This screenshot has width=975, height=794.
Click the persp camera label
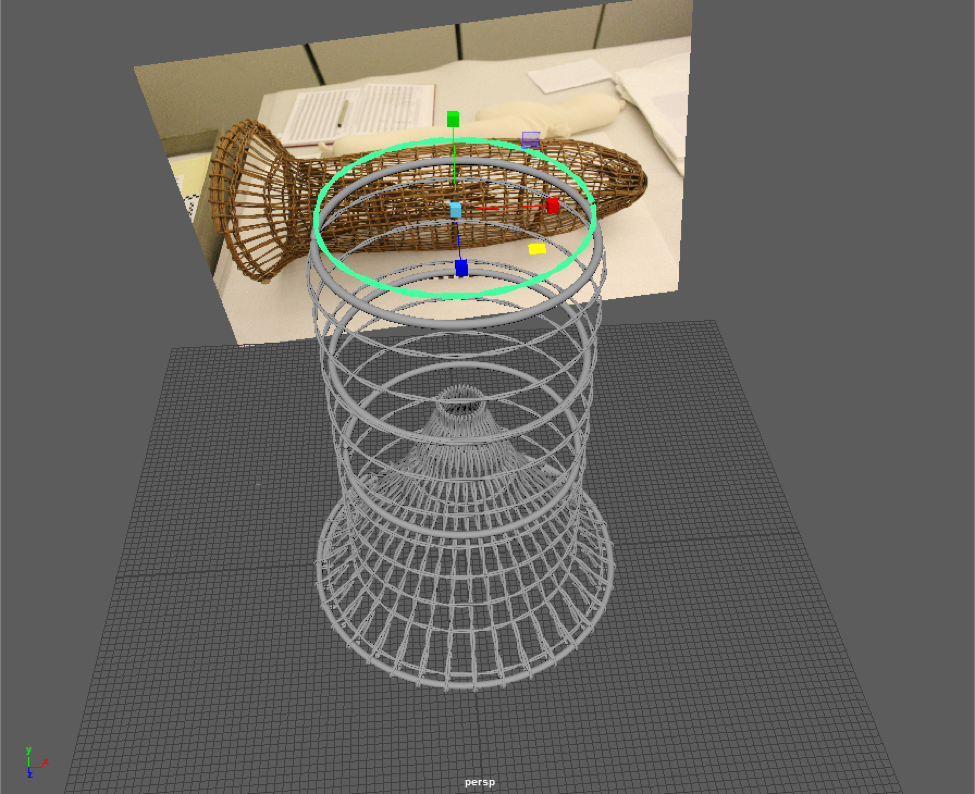480,782
